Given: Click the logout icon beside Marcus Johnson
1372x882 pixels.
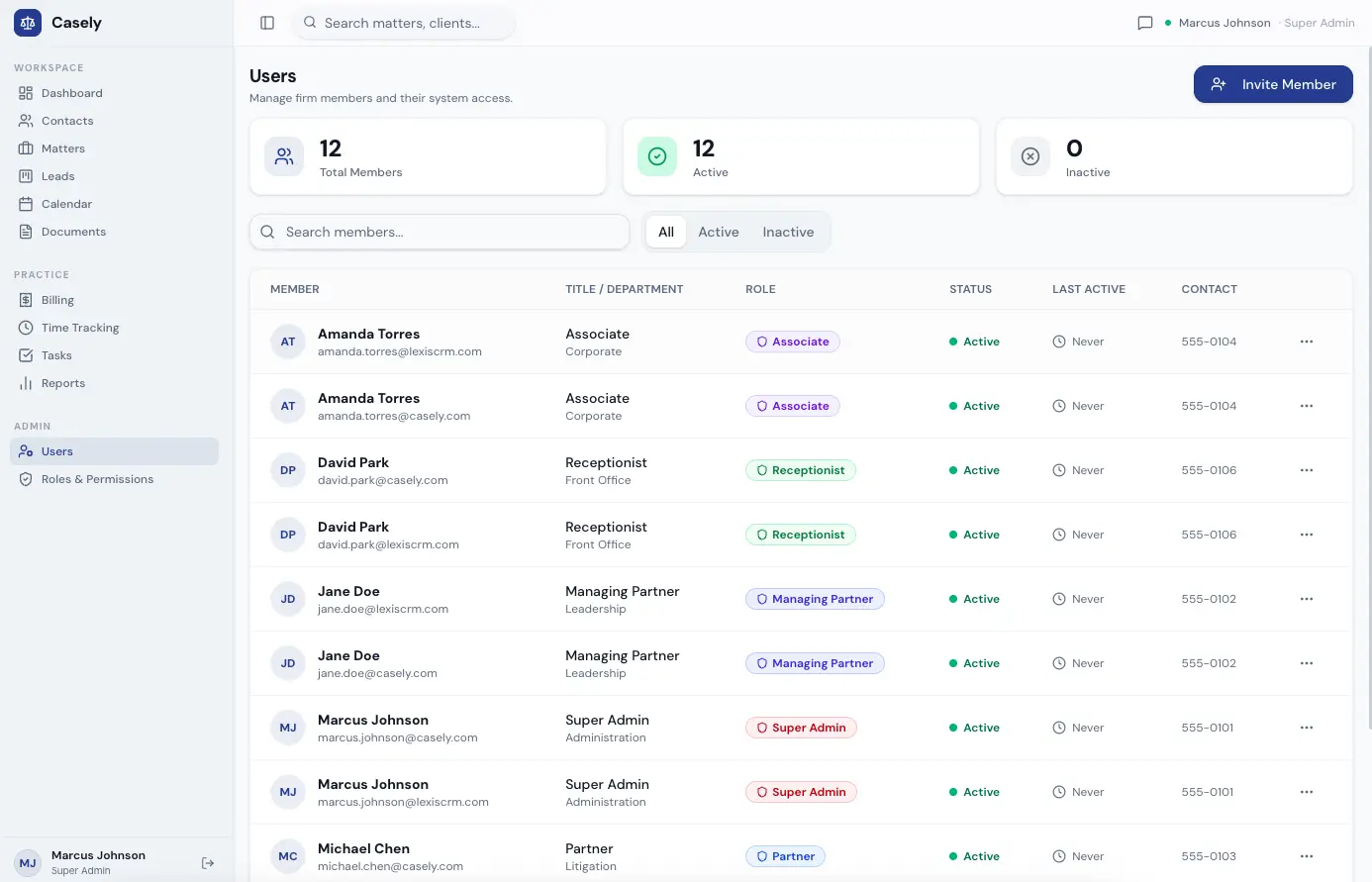Looking at the screenshot, I should (x=208, y=863).
